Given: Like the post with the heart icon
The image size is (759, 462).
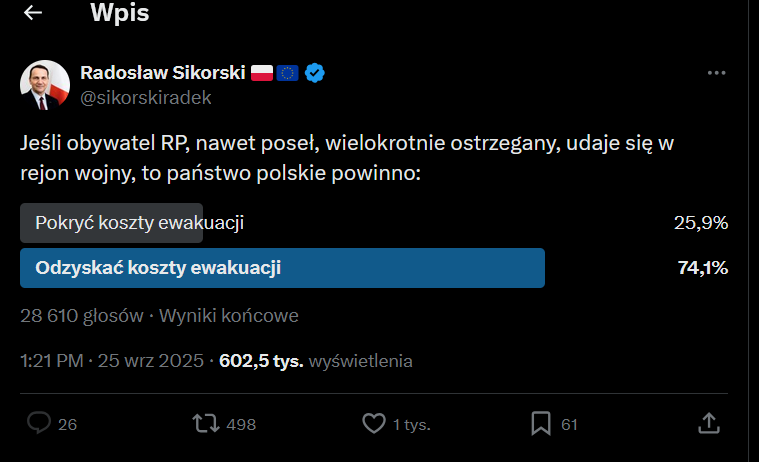Looking at the screenshot, I should click(373, 423).
